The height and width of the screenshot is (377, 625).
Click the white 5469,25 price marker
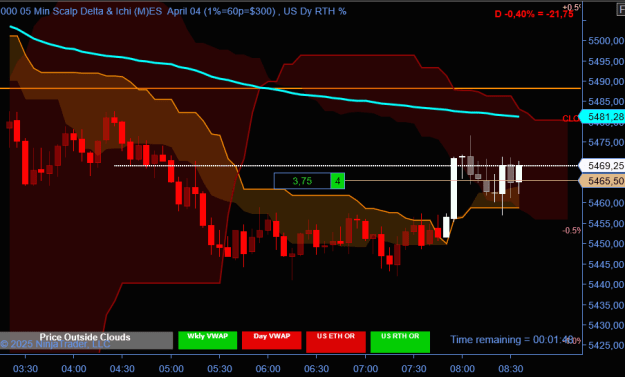(602, 165)
